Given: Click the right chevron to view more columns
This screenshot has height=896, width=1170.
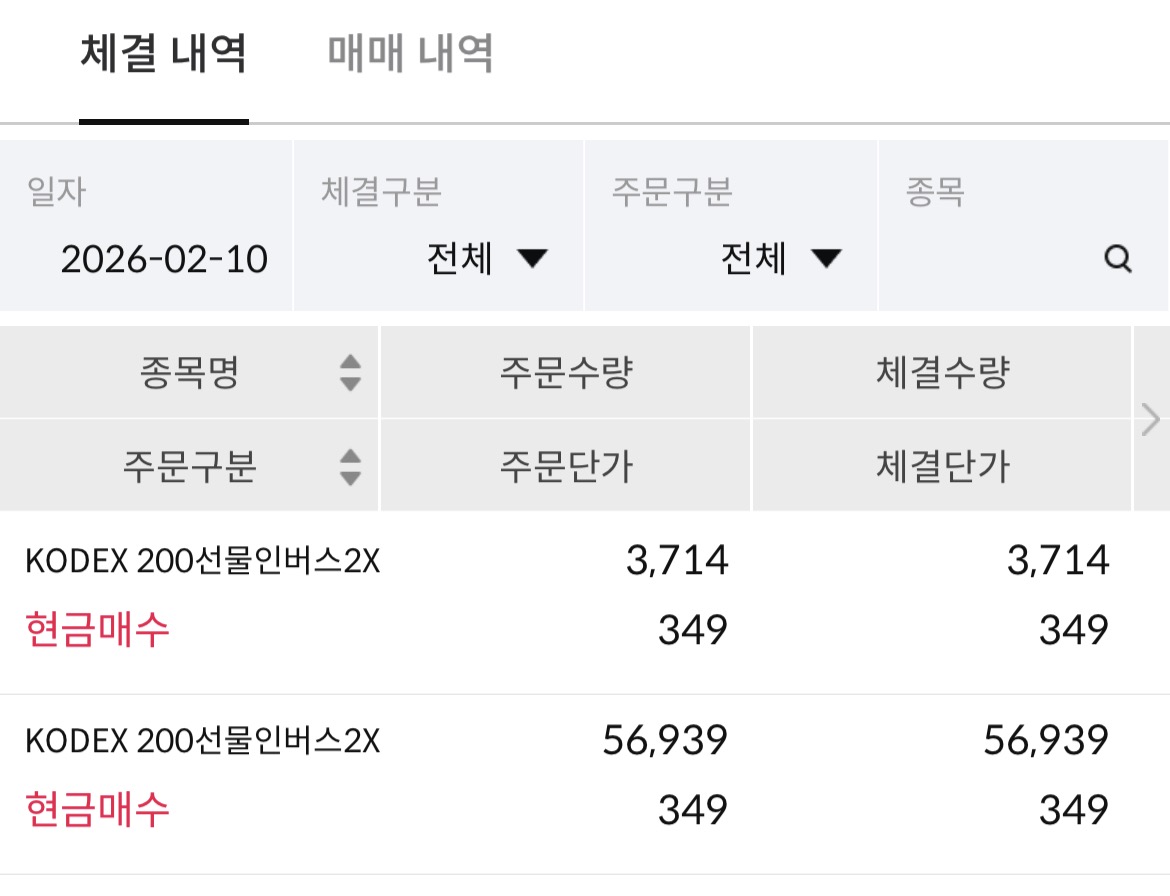Looking at the screenshot, I should [1150, 420].
